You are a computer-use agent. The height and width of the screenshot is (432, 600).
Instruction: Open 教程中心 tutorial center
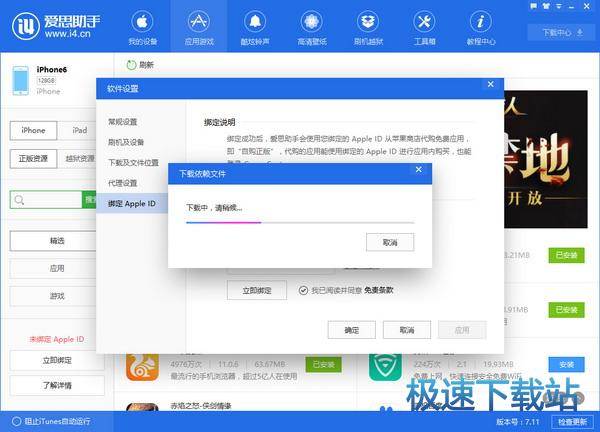point(481,28)
